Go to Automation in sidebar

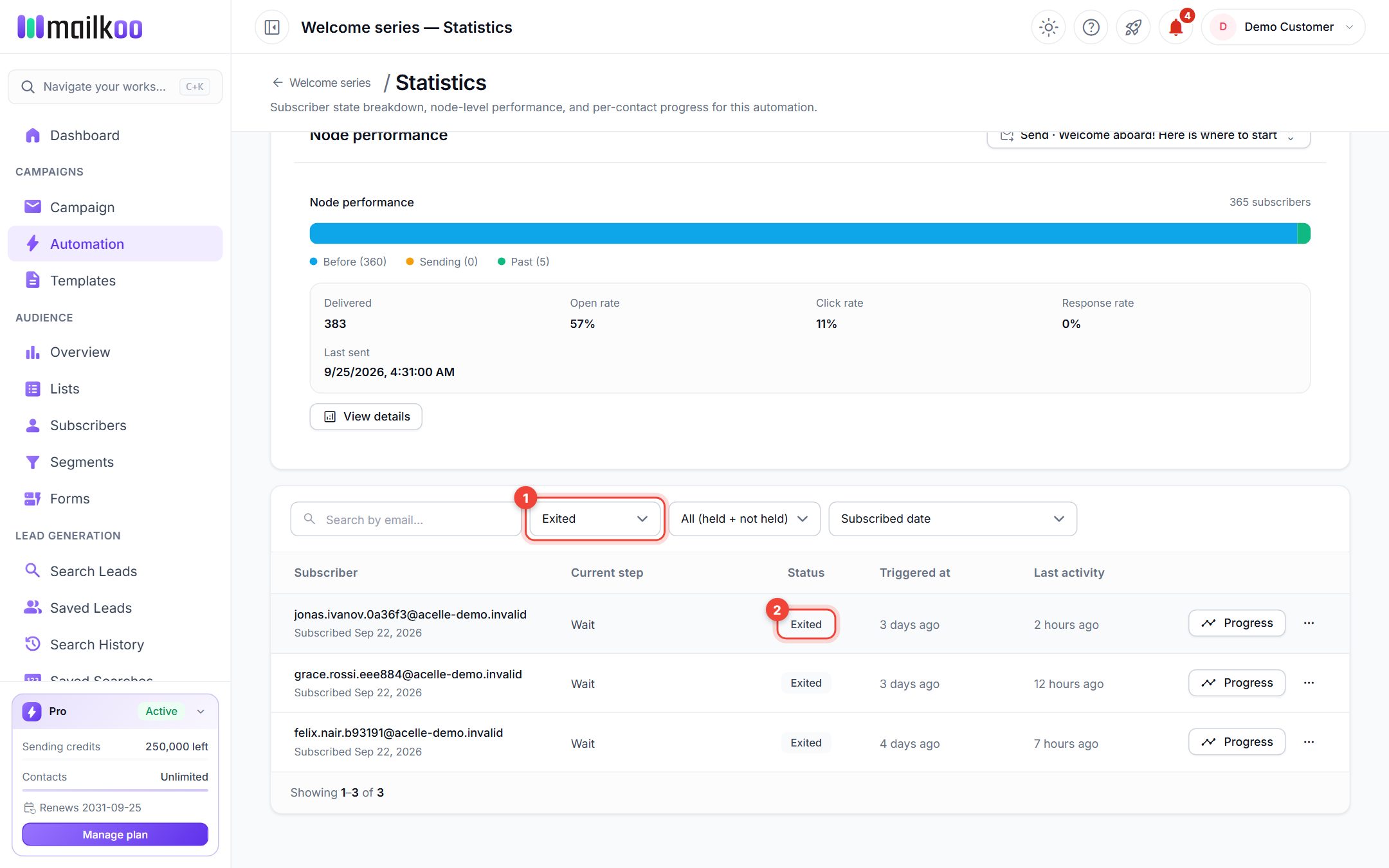115,244
